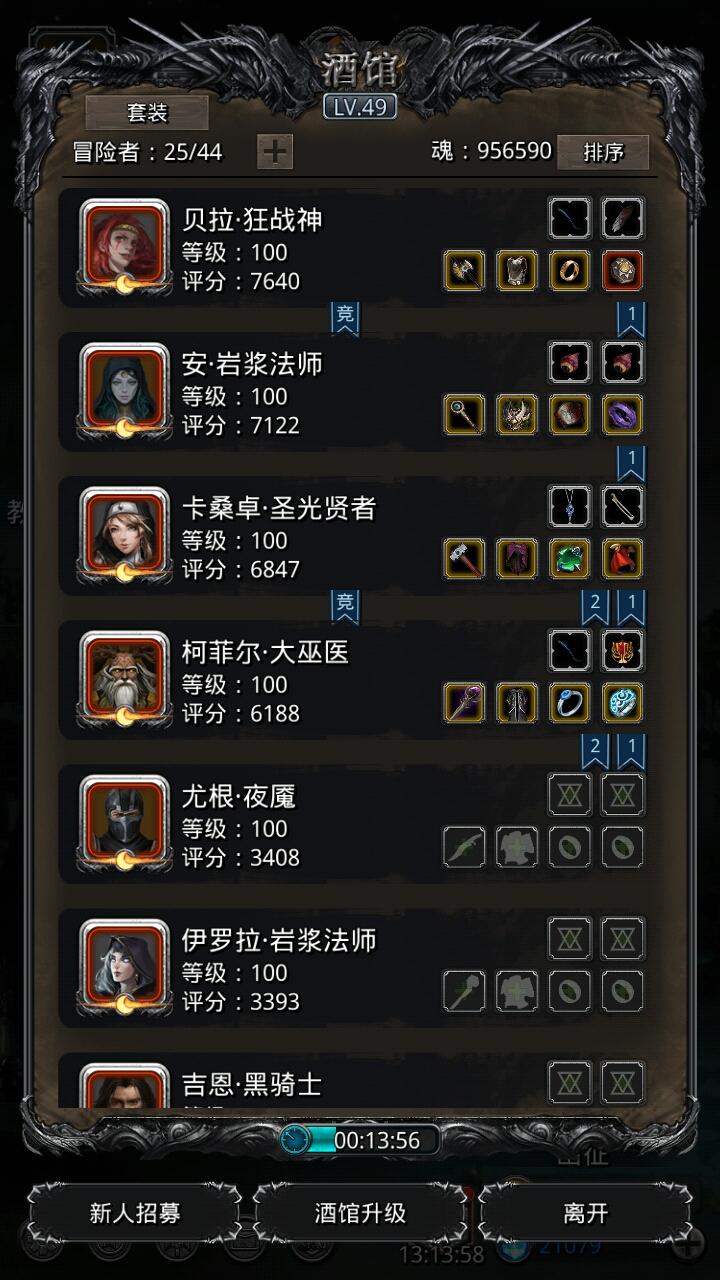Click the 新人招募 recruit button
The height and width of the screenshot is (1280, 720).
135,1213
